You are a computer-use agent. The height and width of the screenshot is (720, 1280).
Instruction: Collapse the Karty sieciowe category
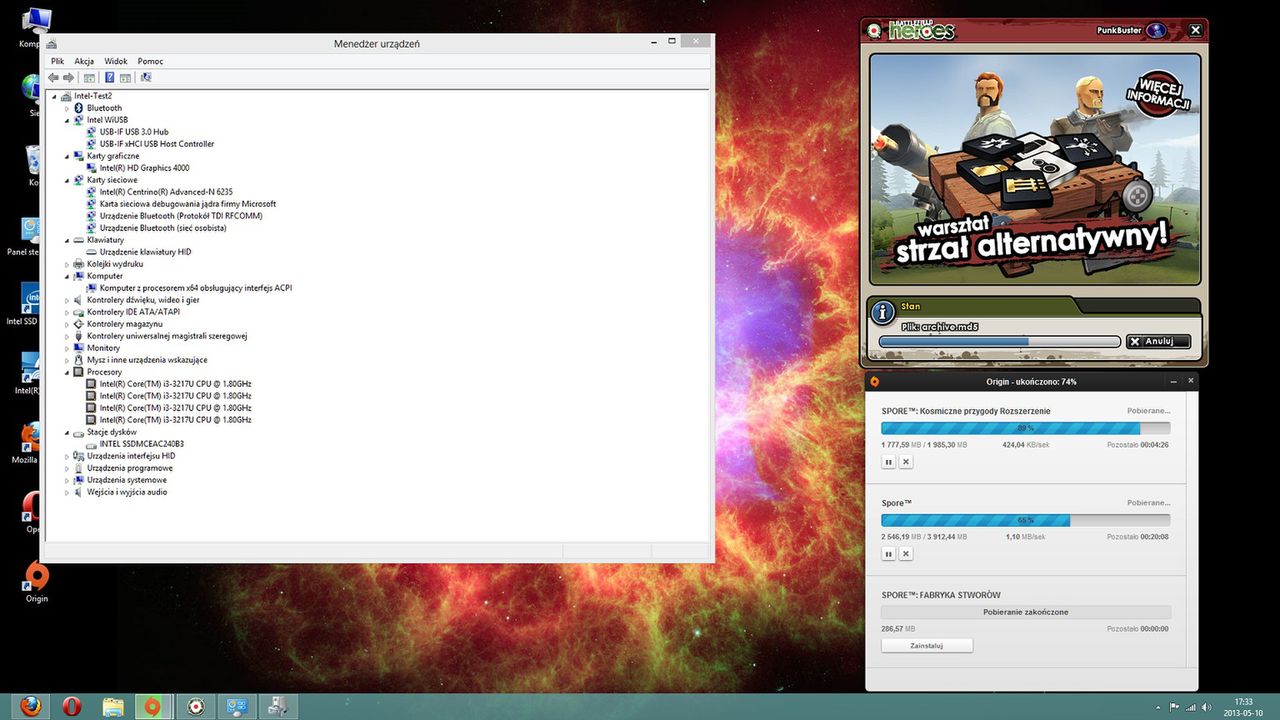pos(67,180)
